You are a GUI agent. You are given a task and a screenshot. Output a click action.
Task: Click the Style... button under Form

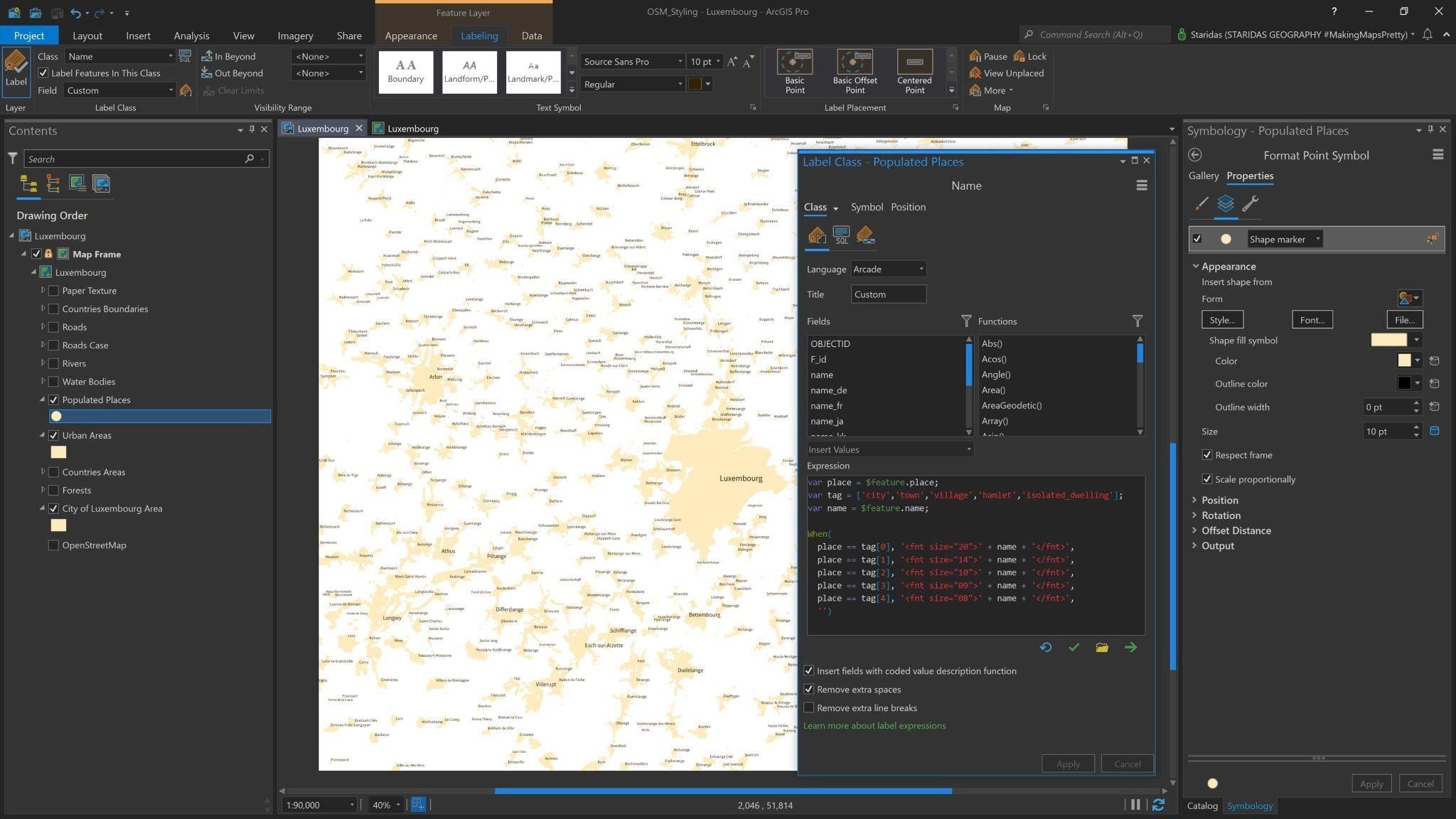[1221, 320]
